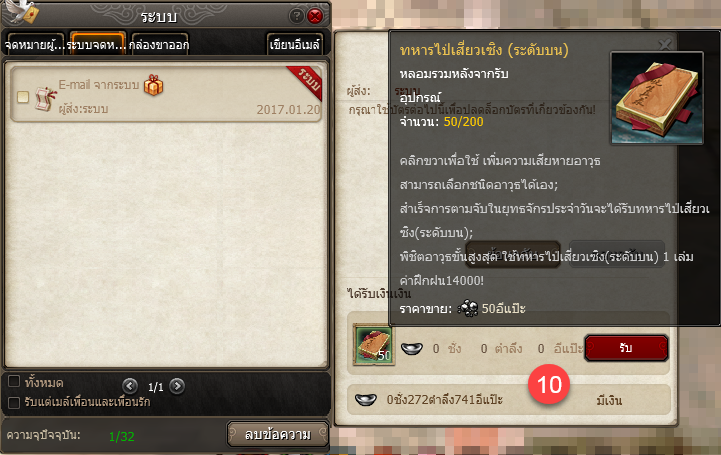Click the red รับ receive button
721x455 pixels.
pos(626,348)
